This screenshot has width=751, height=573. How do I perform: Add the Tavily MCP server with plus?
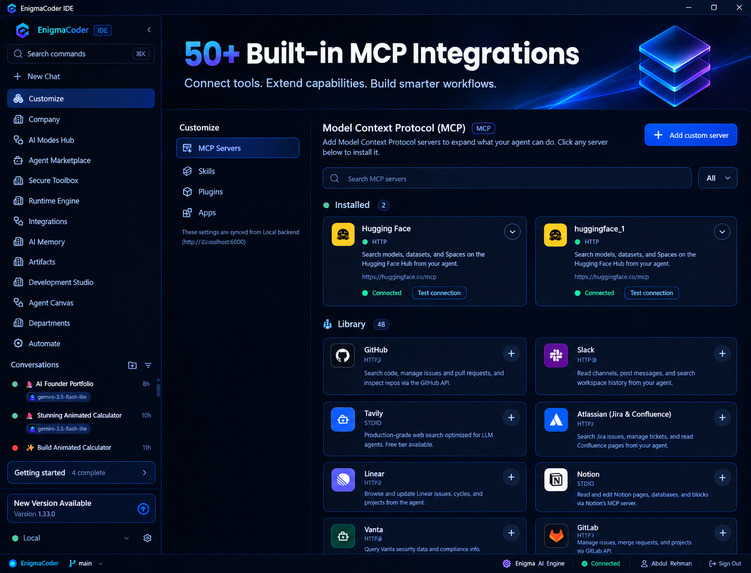pyautogui.click(x=511, y=417)
